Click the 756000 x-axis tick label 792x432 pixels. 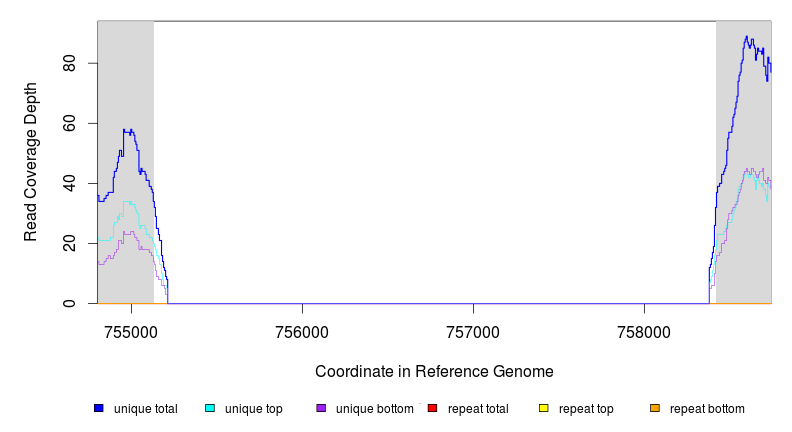click(x=303, y=333)
